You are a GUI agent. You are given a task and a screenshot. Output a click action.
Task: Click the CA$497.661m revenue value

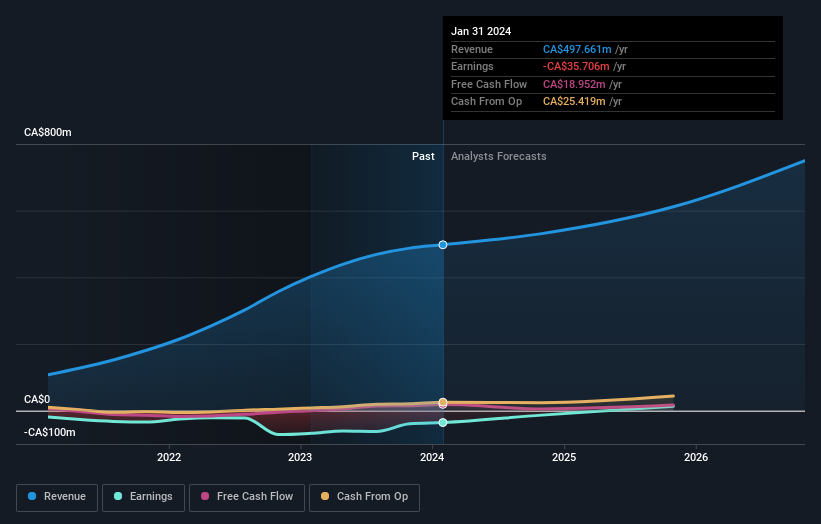(x=577, y=49)
